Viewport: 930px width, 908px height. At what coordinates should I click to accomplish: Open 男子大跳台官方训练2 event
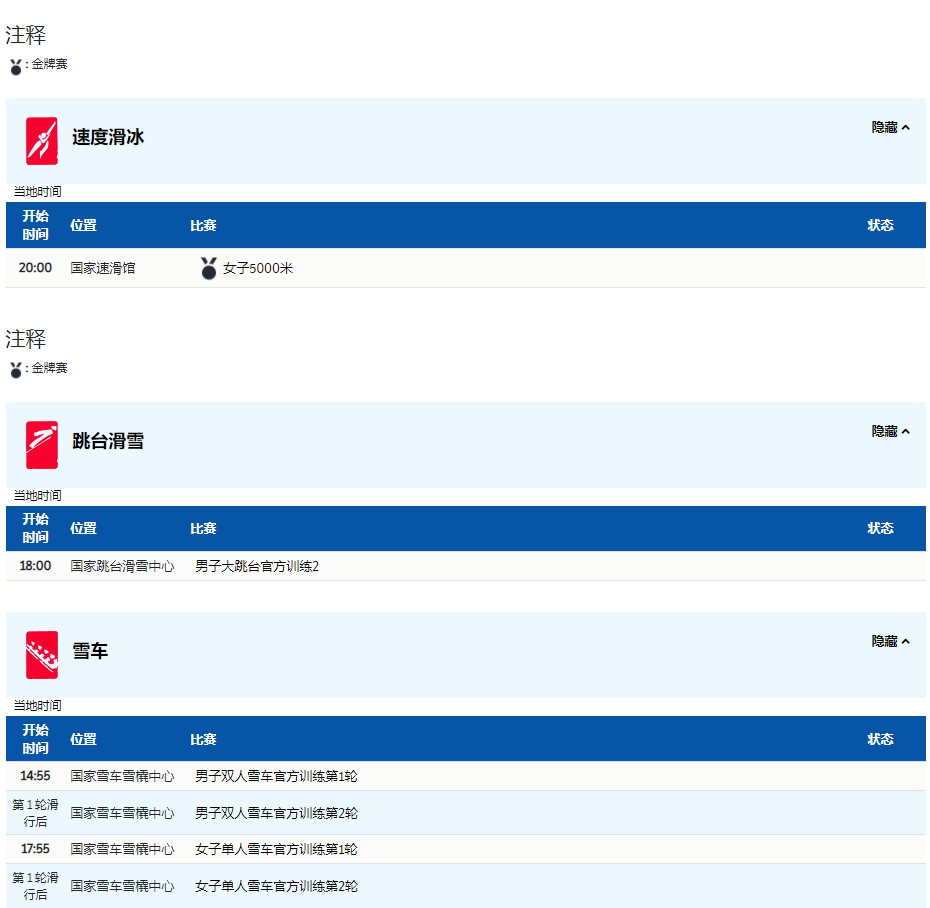coord(257,566)
